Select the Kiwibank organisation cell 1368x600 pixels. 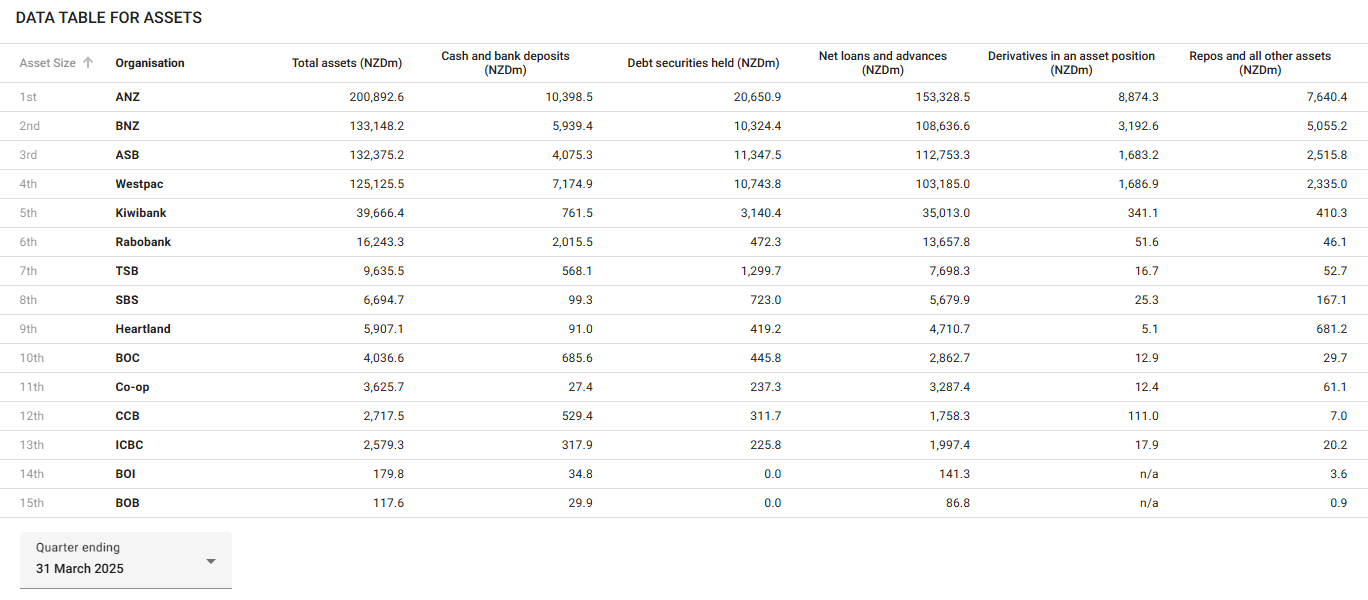point(141,213)
